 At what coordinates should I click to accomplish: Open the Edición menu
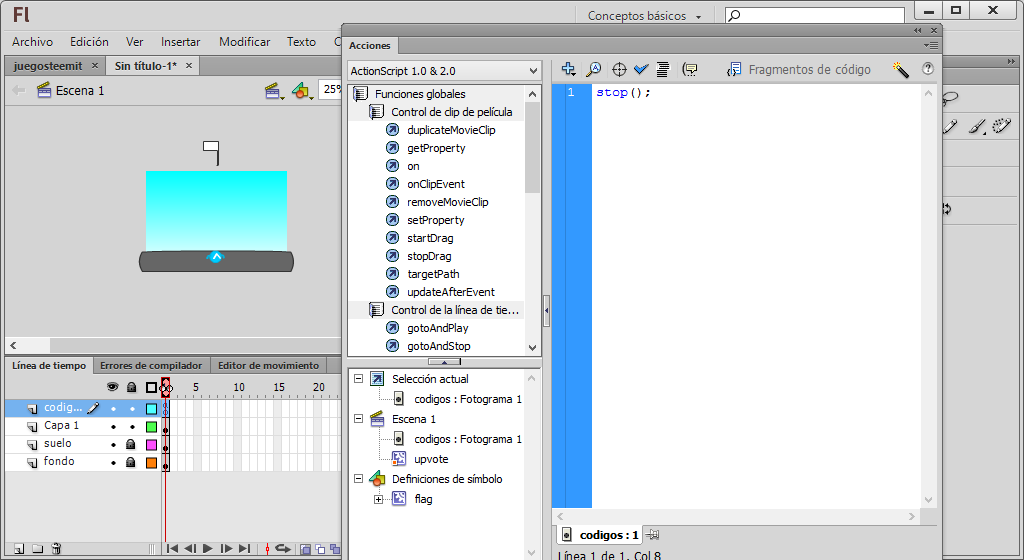pos(89,42)
